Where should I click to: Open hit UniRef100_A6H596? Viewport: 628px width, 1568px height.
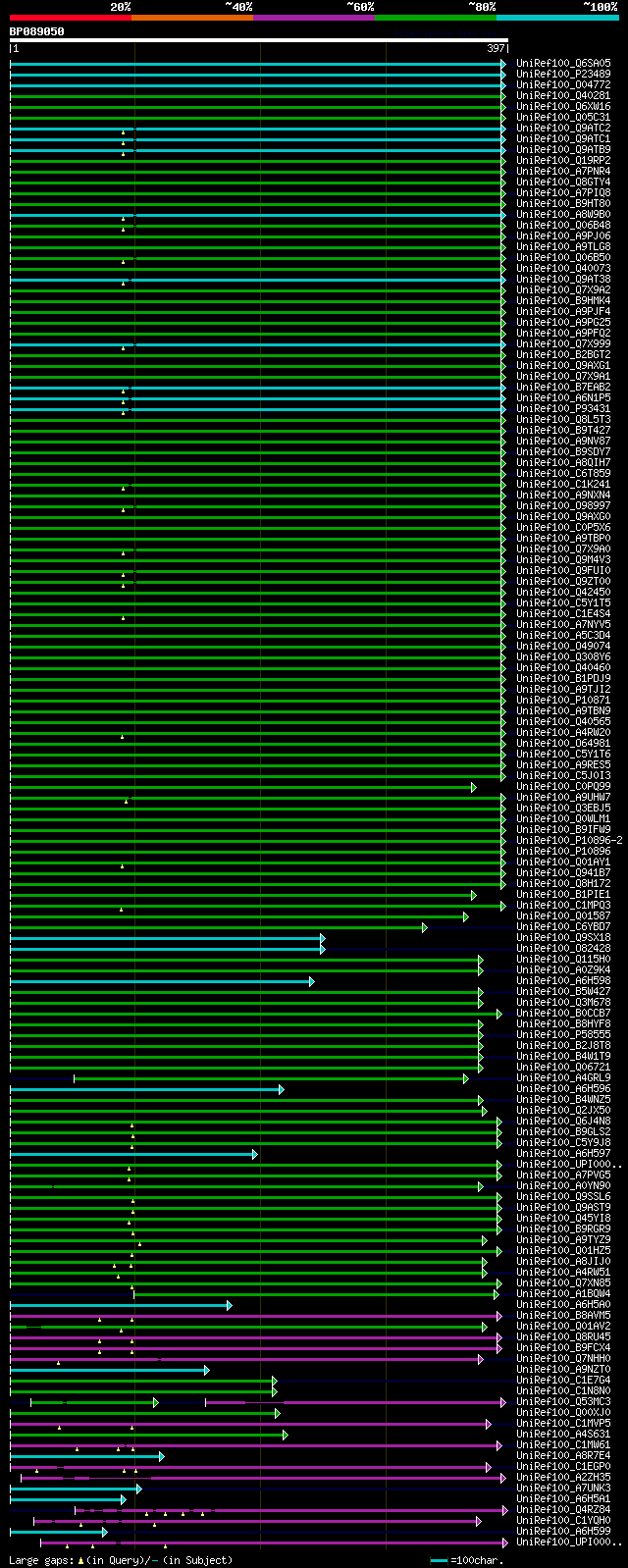[563, 1088]
